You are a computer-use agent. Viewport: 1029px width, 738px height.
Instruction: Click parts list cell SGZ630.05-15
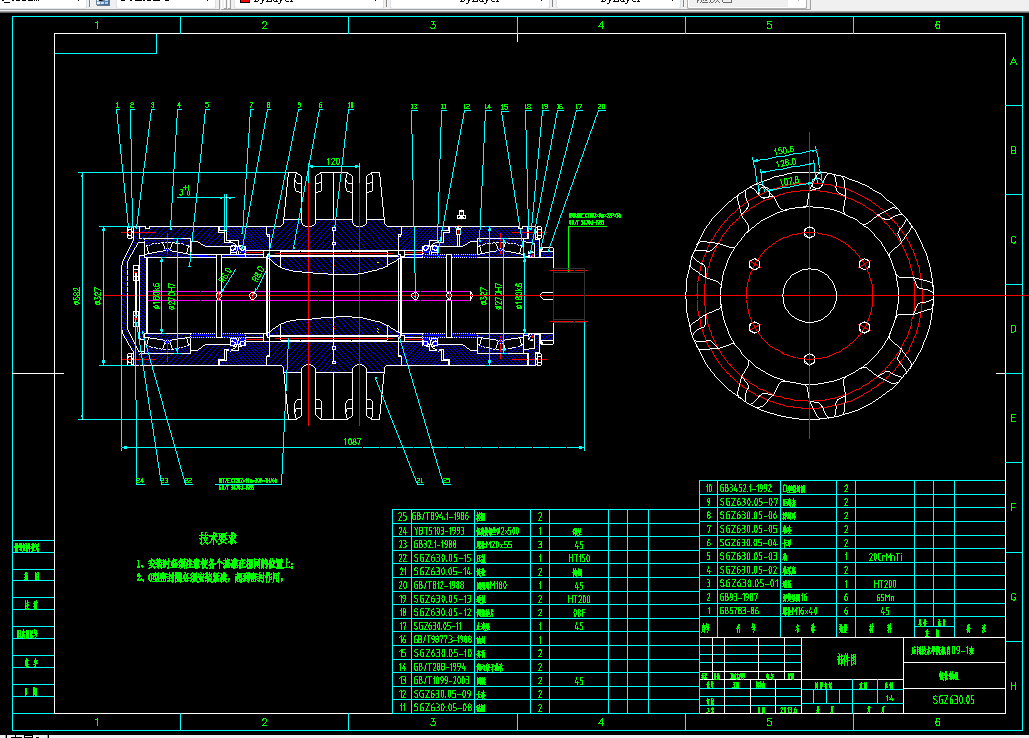[442, 558]
